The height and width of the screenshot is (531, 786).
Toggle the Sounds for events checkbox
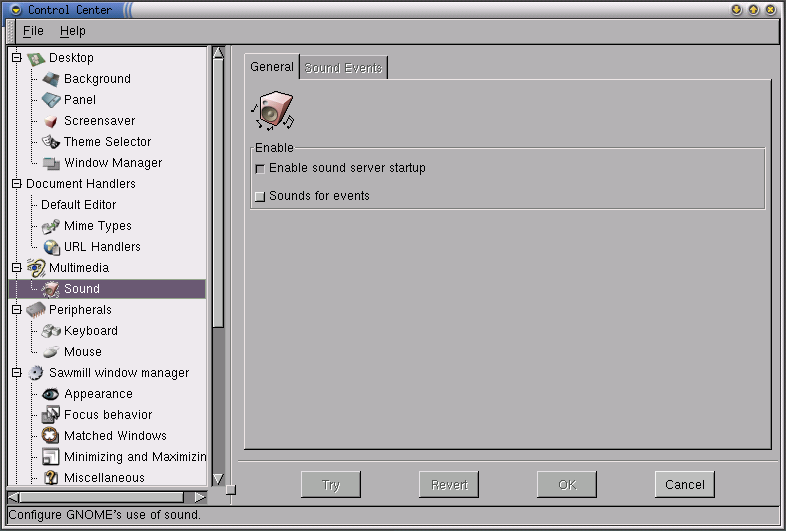(x=260, y=197)
